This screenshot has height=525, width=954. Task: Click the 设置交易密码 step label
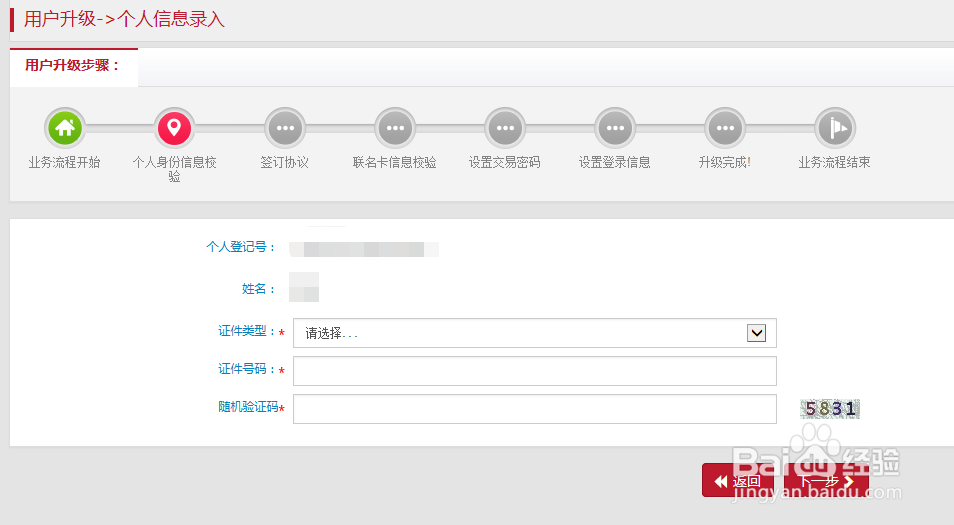pyautogui.click(x=505, y=162)
